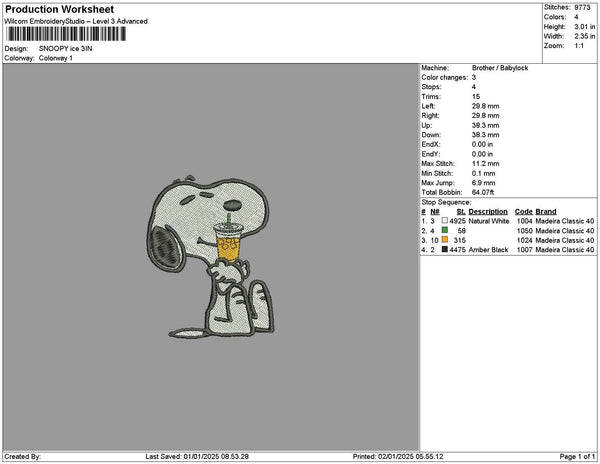Select the "Colorway 1" value
The image size is (600, 464).
[x=55, y=58]
